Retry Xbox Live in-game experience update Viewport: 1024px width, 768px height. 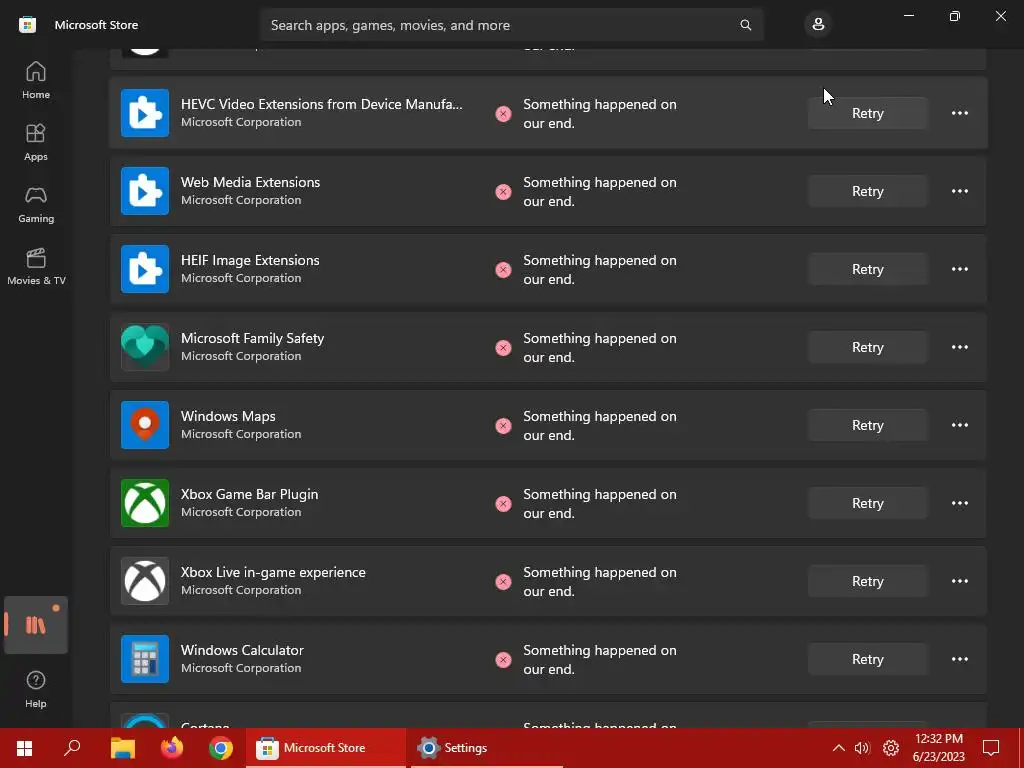tap(867, 581)
